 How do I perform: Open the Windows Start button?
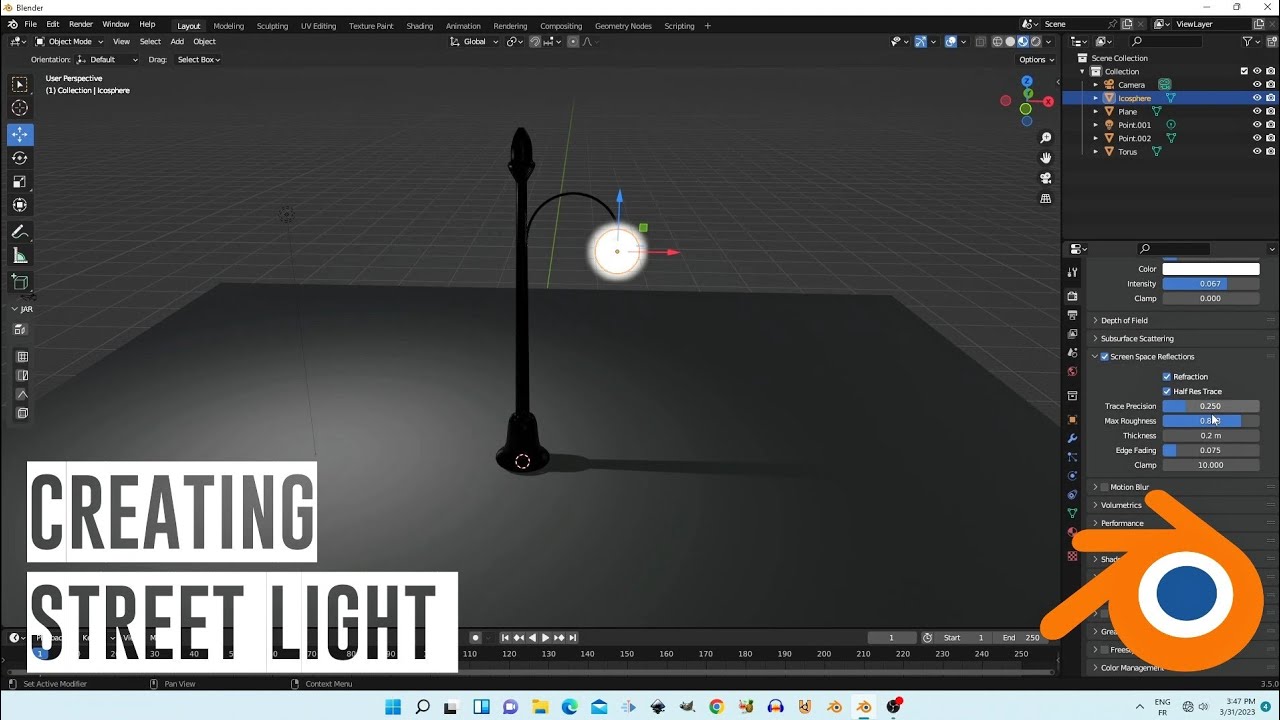(x=393, y=707)
